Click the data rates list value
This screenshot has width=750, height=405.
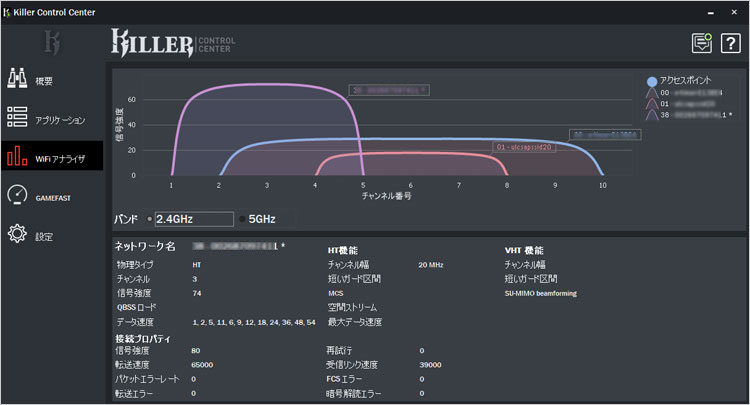coord(254,322)
